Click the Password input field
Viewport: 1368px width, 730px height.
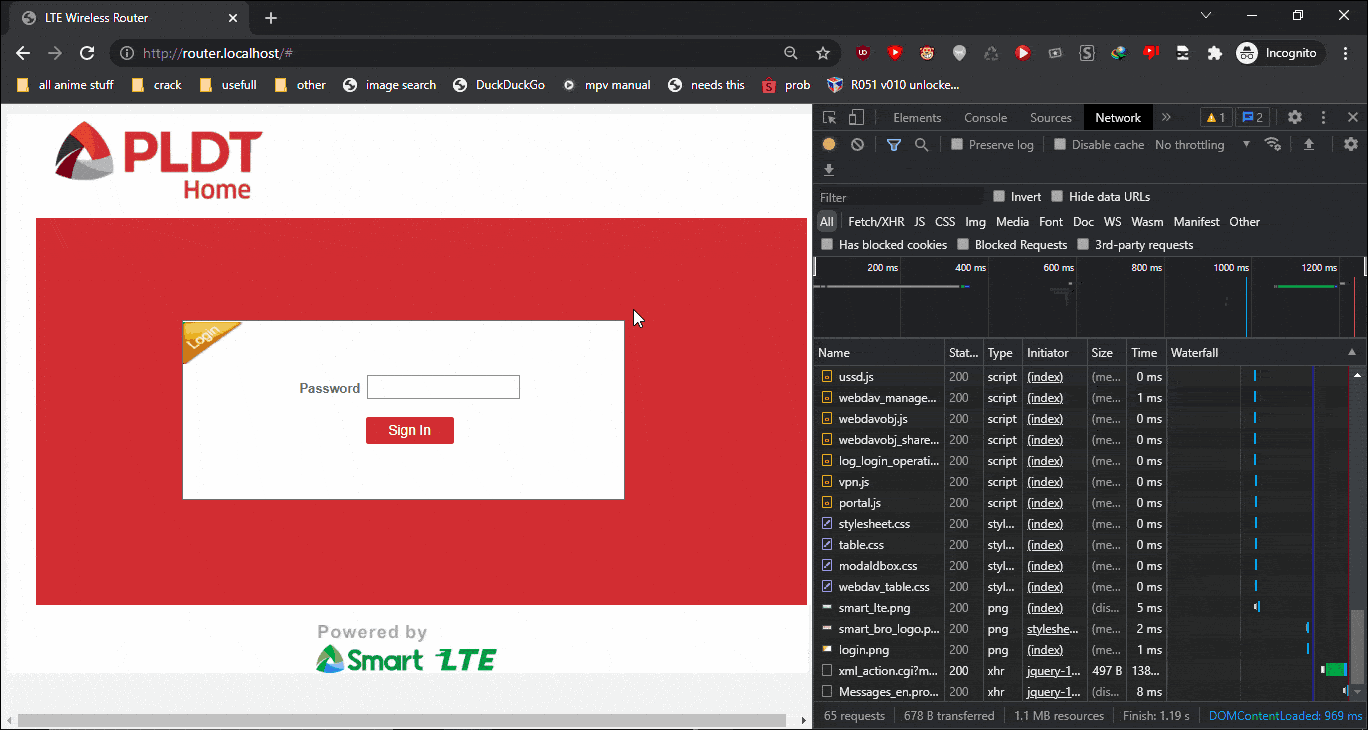click(443, 387)
